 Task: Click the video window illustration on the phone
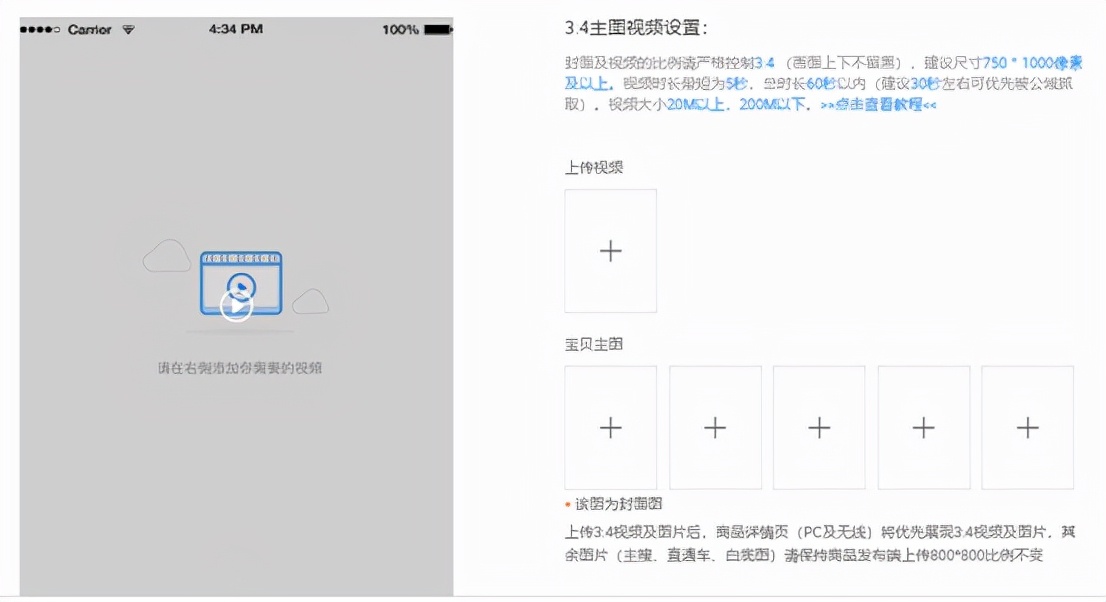(240, 282)
